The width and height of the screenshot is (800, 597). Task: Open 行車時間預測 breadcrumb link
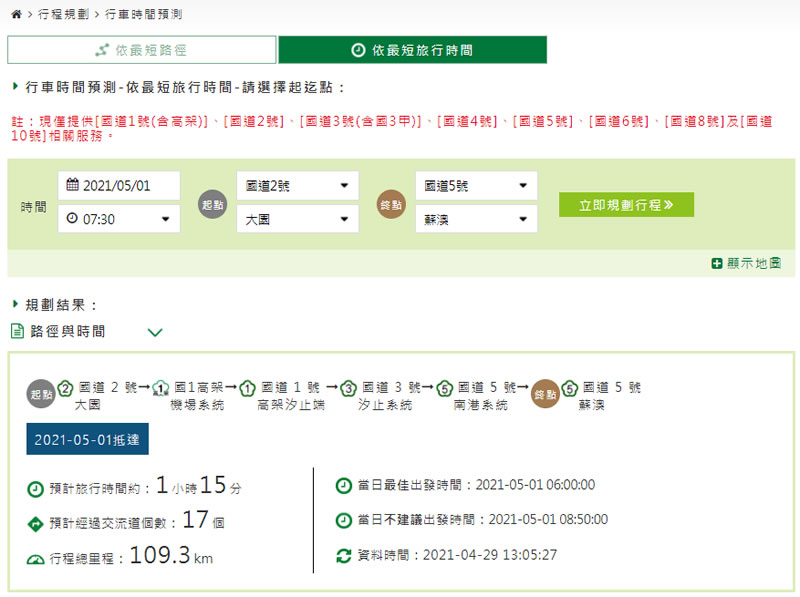pos(143,14)
